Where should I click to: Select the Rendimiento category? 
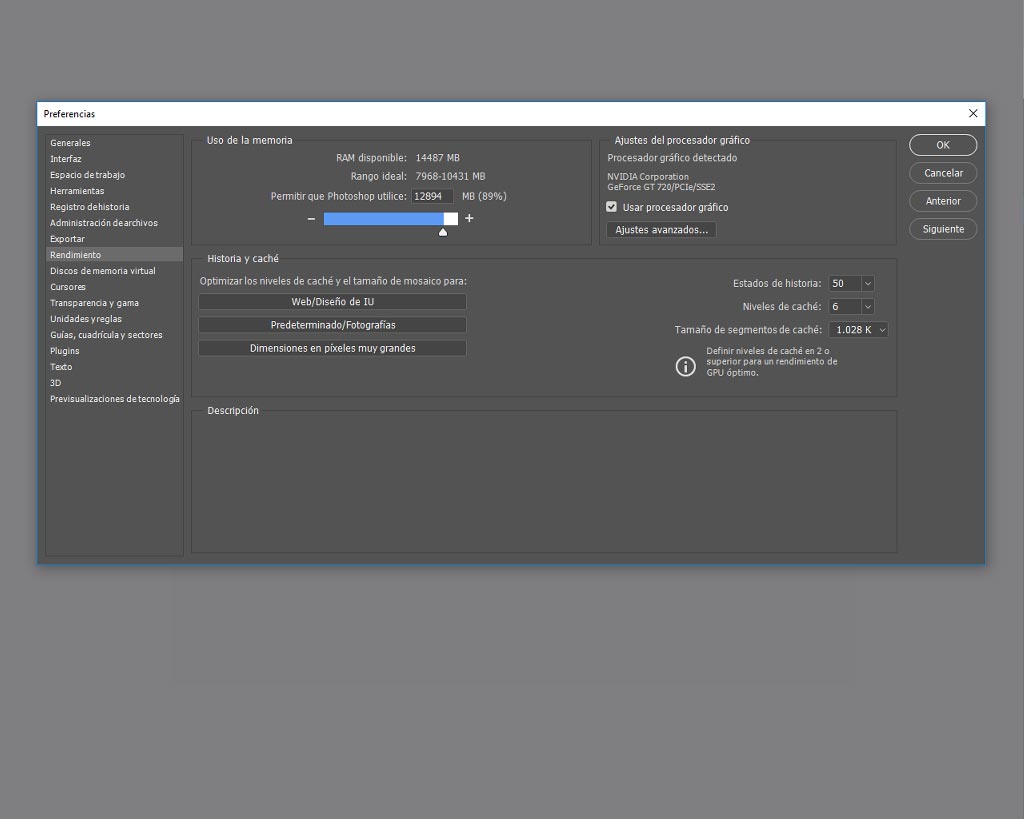tap(114, 255)
